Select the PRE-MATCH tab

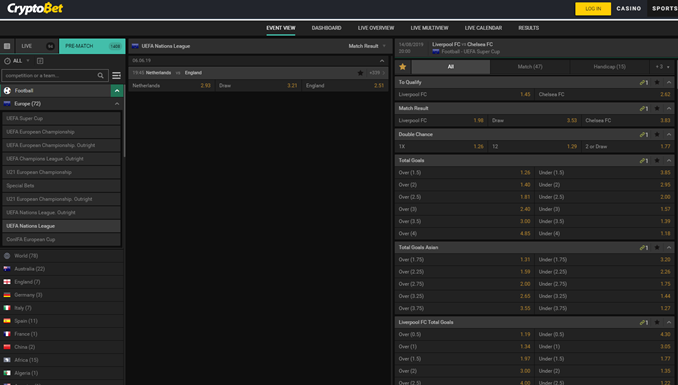92,46
